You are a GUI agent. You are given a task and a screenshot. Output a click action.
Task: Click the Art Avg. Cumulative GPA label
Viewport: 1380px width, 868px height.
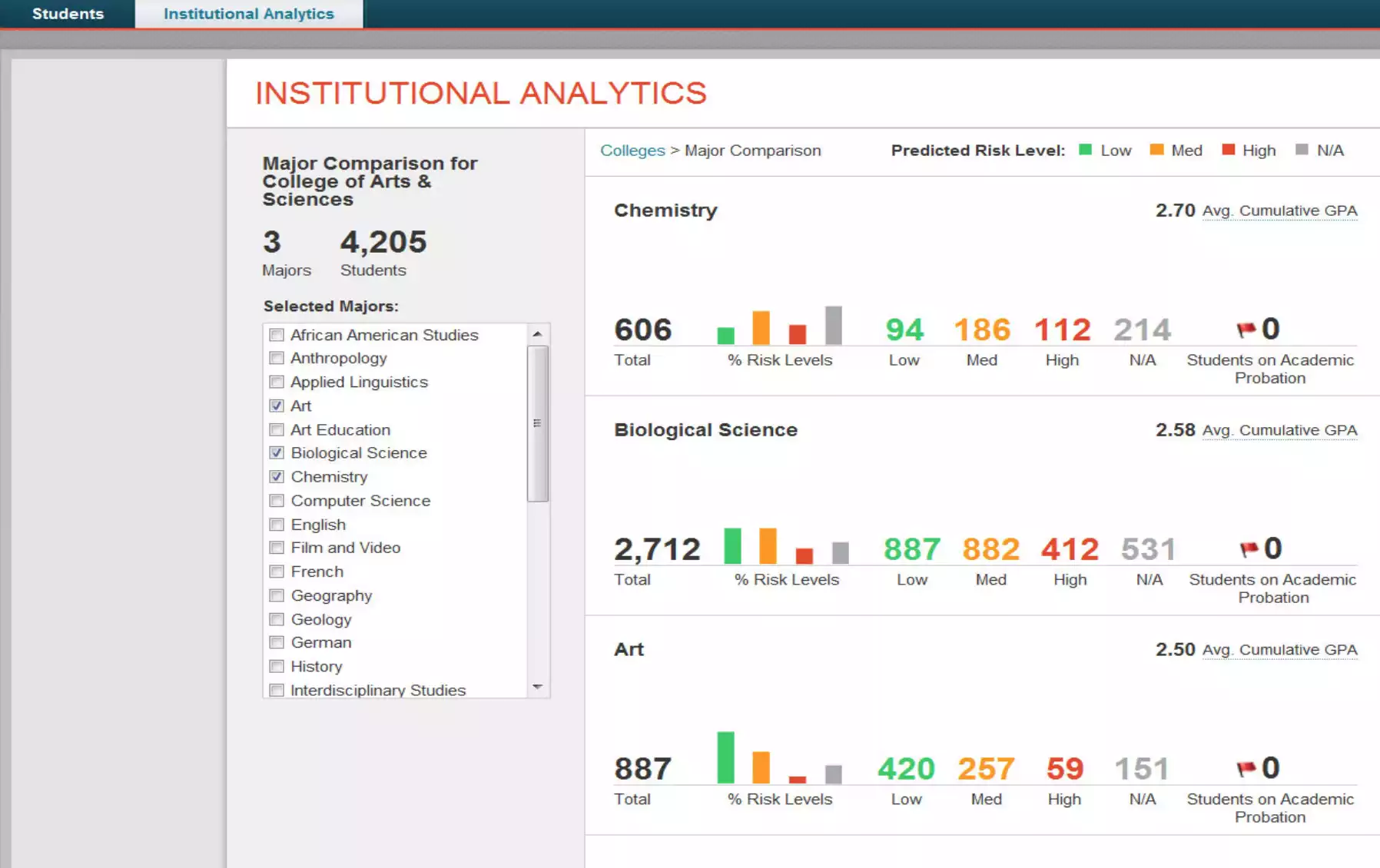click(1279, 651)
